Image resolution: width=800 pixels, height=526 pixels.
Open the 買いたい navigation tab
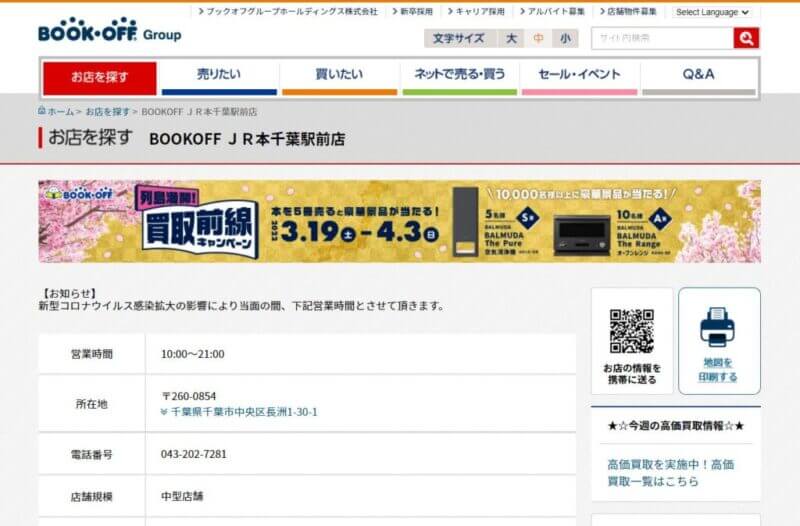[x=339, y=78]
